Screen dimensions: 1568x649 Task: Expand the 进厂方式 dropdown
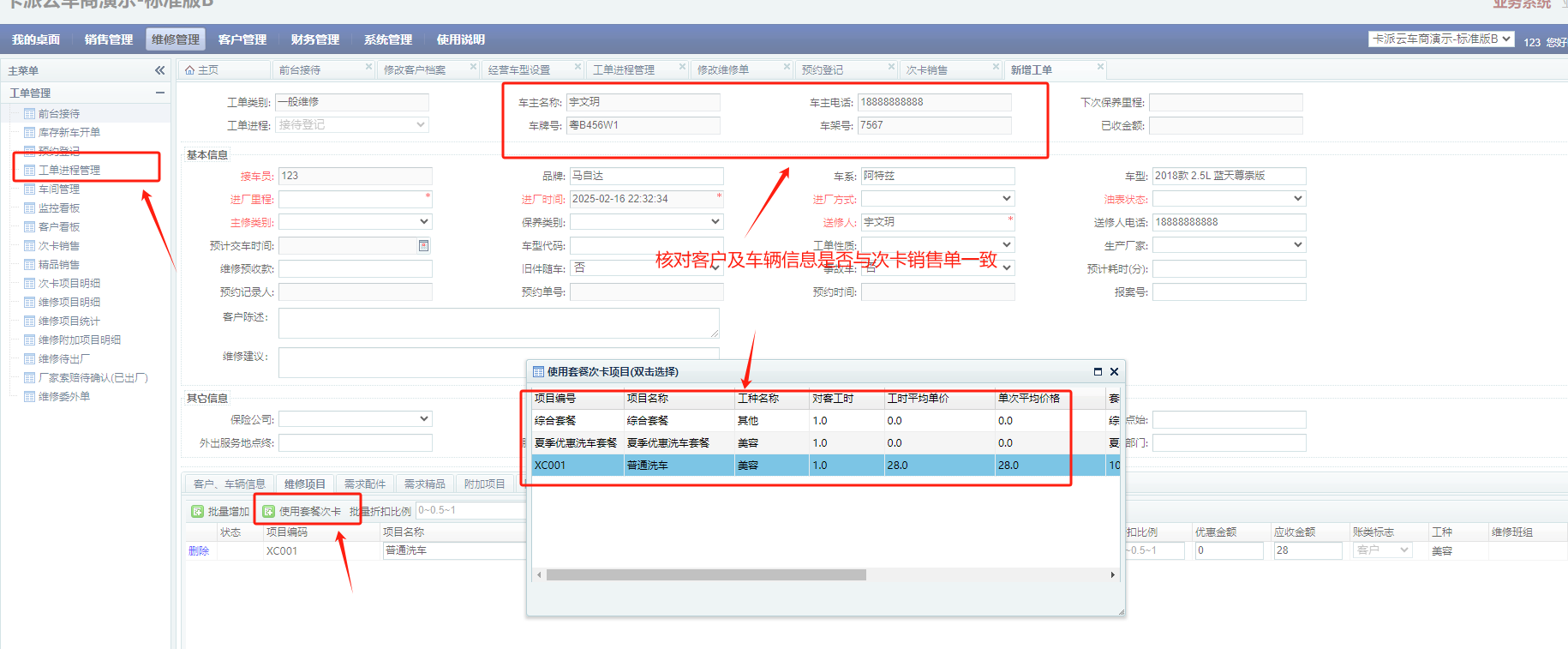pyautogui.click(x=1006, y=199)
